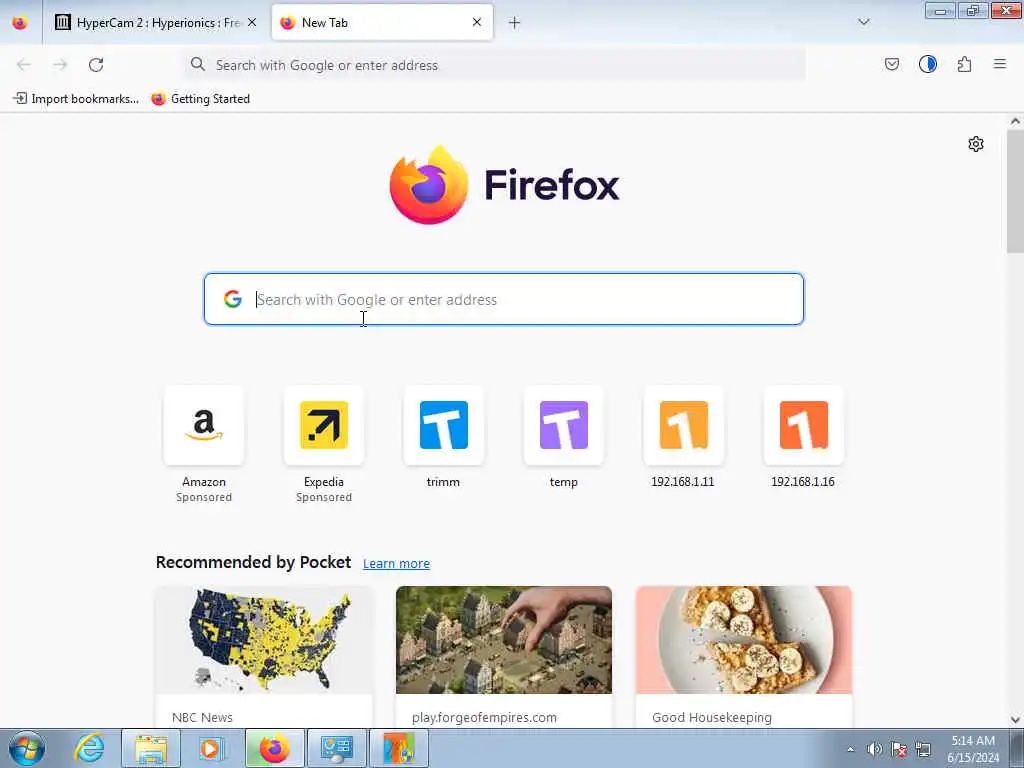Click the vertical scrollbar thumb
The image size is (1024, 768).
click(1015, 191)
